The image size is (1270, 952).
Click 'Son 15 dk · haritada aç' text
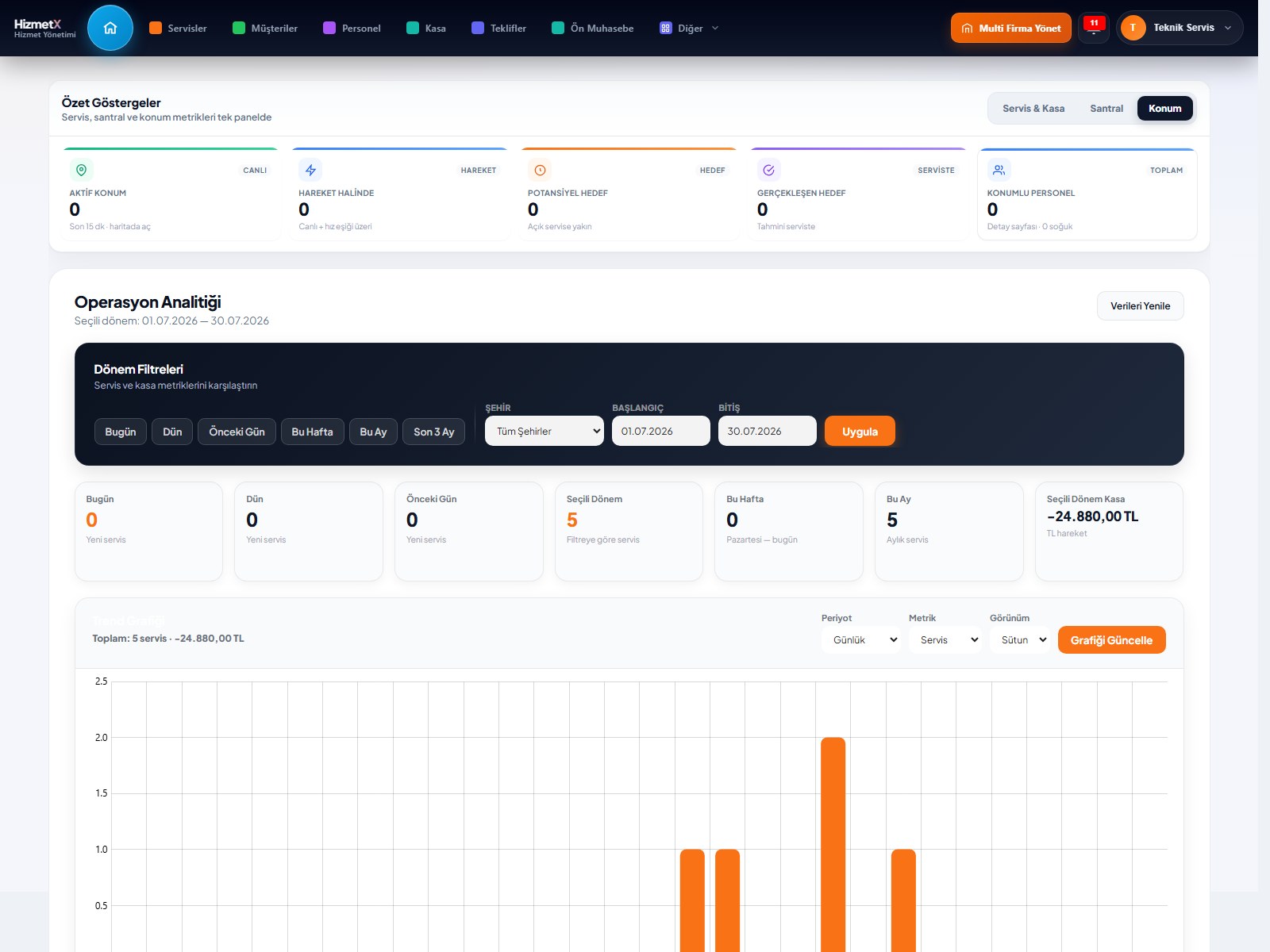(110, 227)
